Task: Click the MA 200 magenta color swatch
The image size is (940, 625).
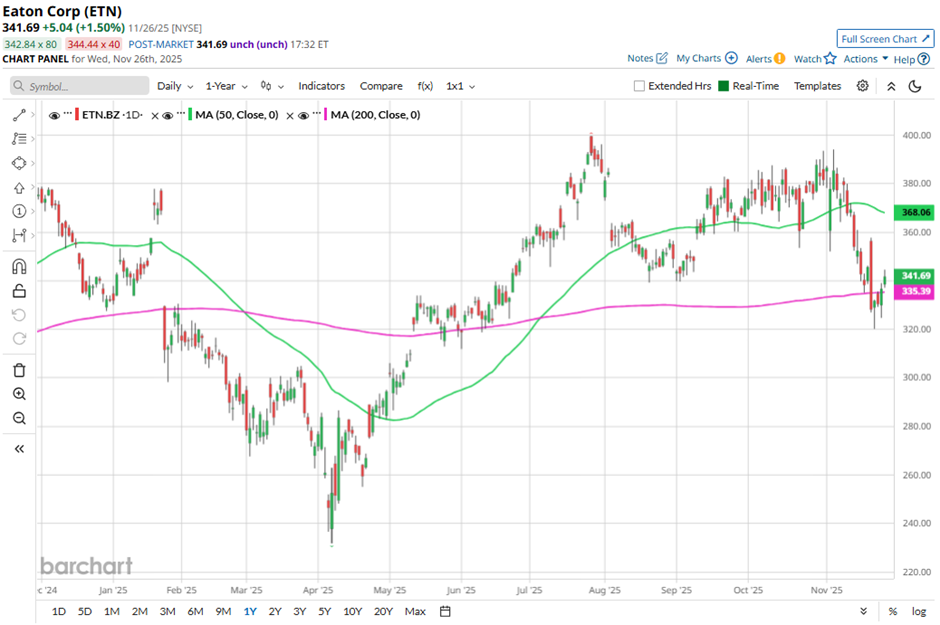Action: click(x=325, y=115)
